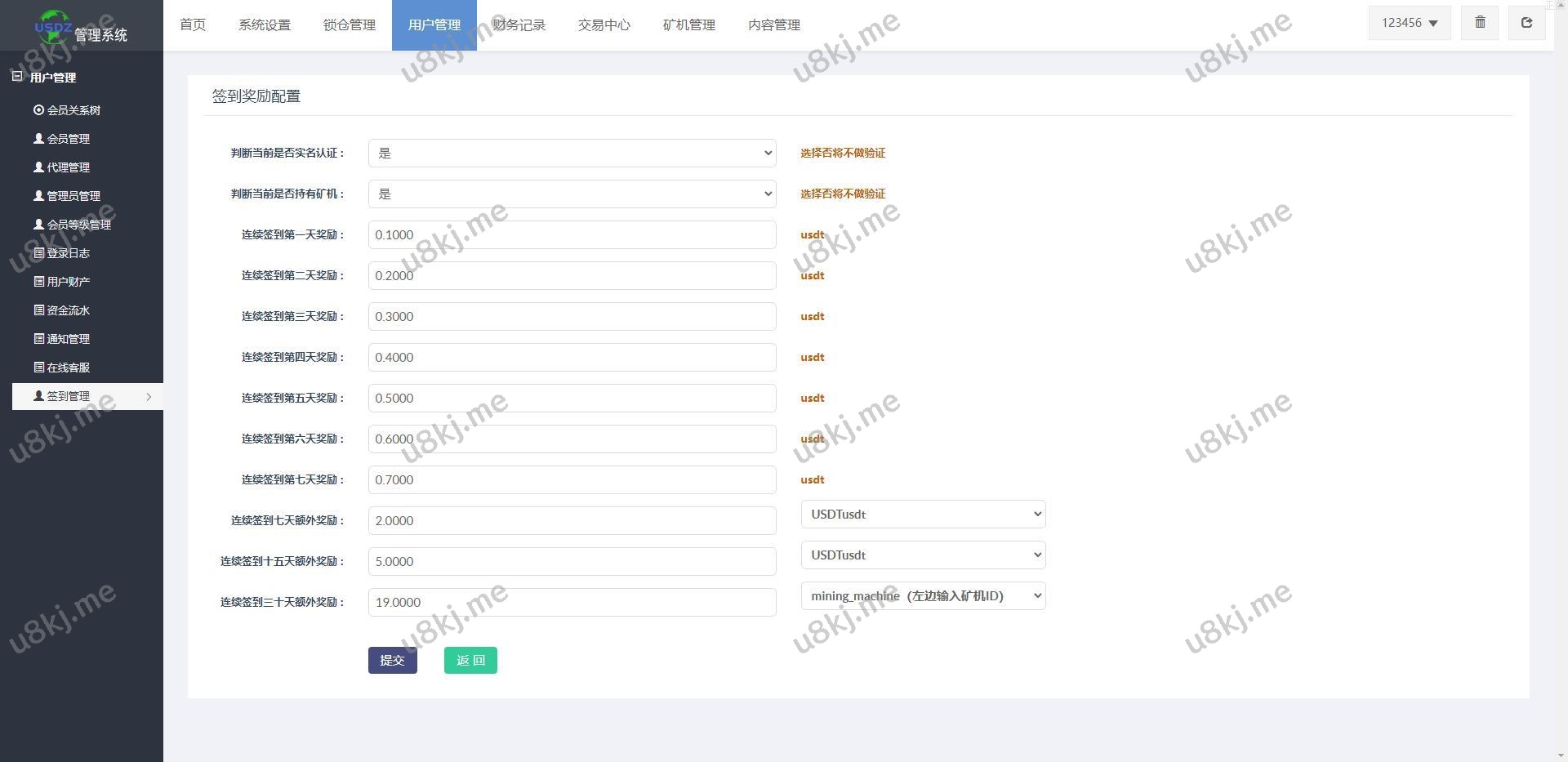
Task: Open 登录日志 sidebar entry
Action: [68, 253]
